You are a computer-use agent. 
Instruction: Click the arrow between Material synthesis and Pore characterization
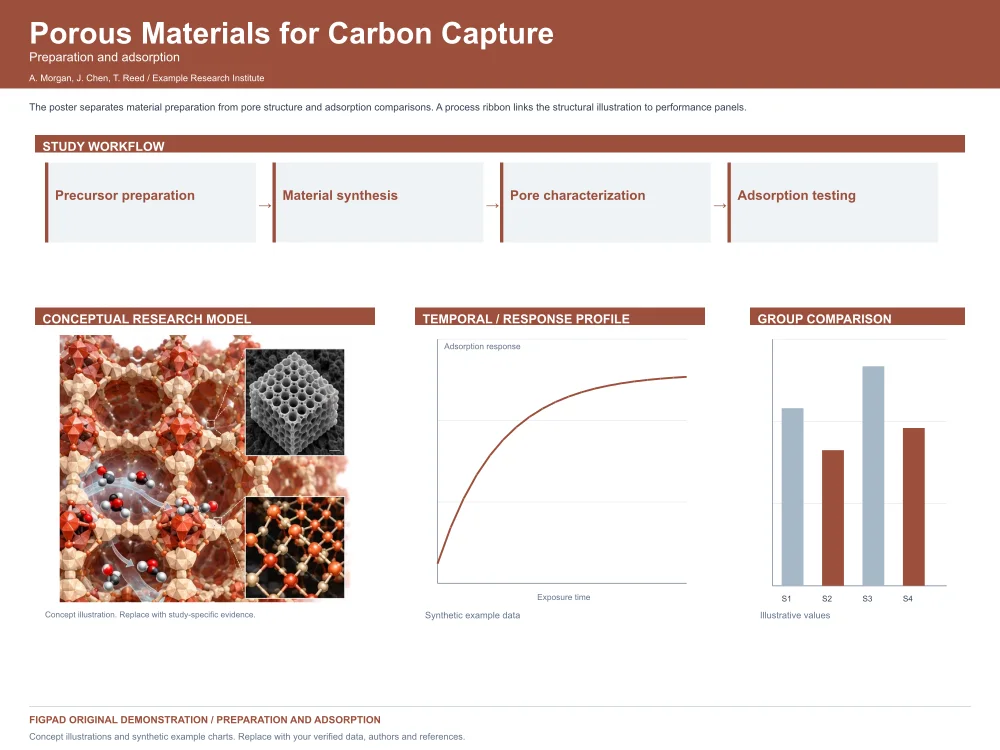[492, 206]
